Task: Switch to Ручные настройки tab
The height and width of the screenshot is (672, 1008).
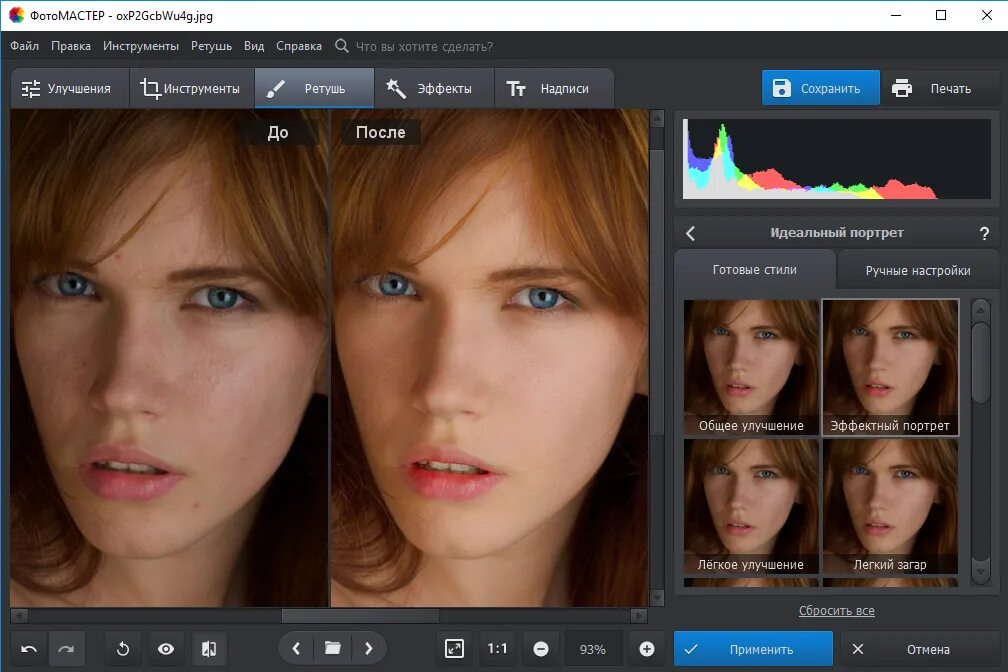Action: (918, 270)
